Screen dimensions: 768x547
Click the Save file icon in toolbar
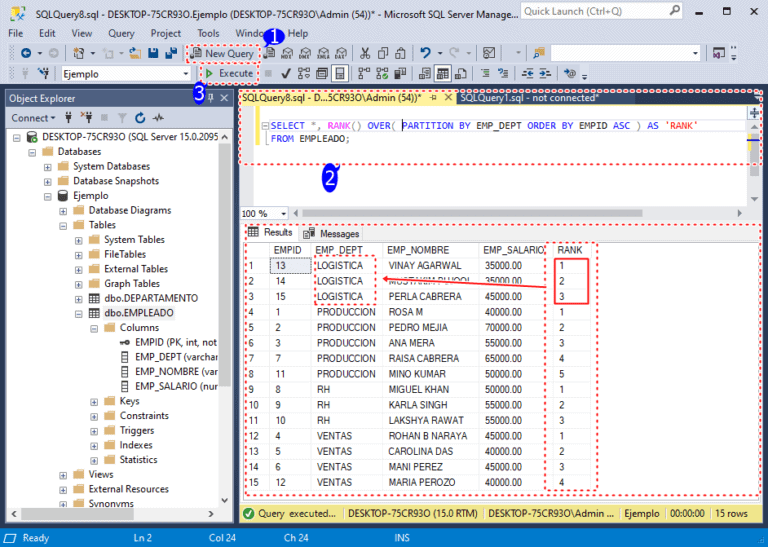153,53
